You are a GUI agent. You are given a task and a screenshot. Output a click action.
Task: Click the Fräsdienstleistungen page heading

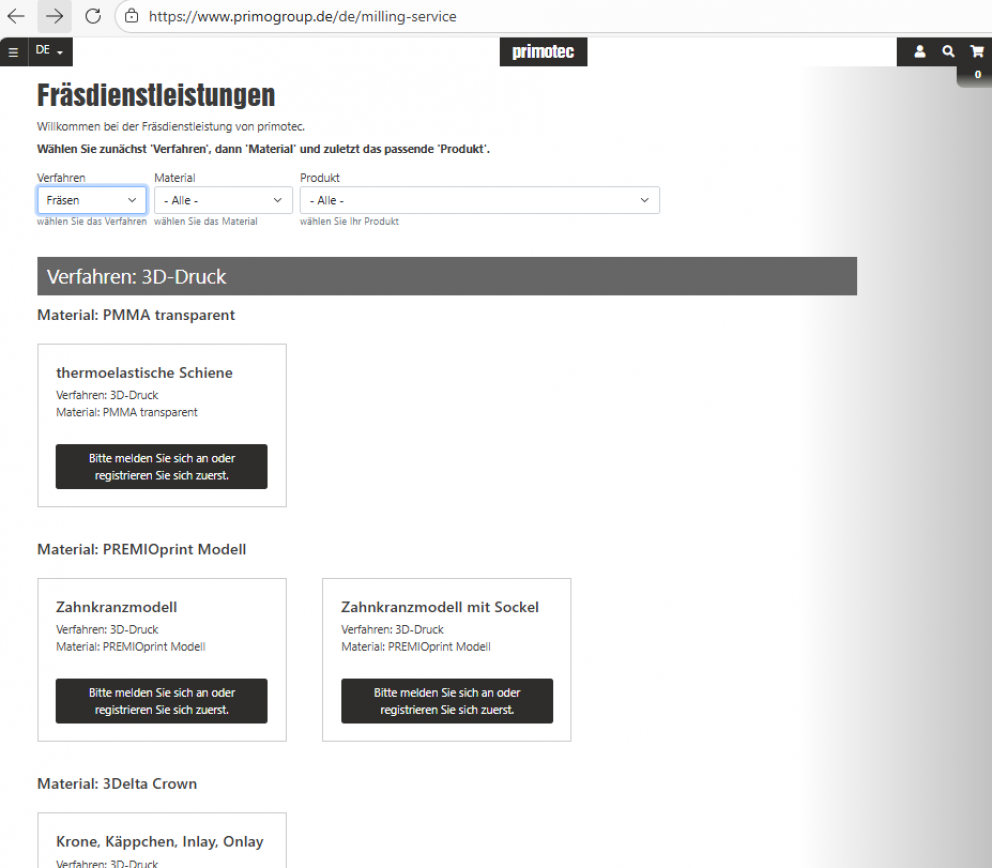156,96
